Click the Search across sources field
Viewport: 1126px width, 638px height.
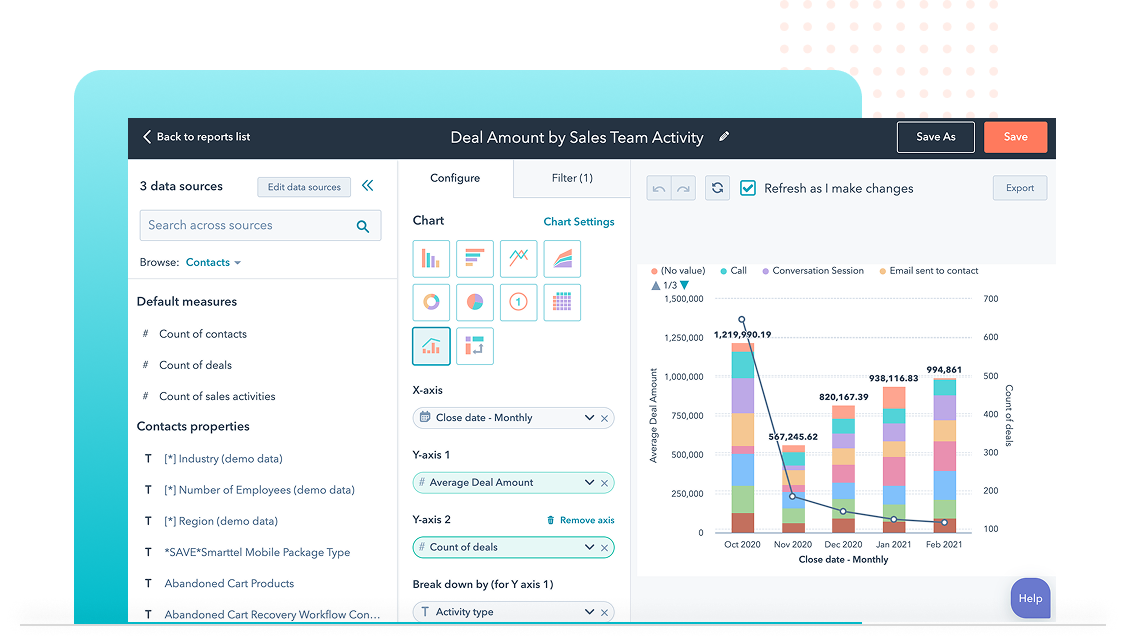(x=248, y=226)
